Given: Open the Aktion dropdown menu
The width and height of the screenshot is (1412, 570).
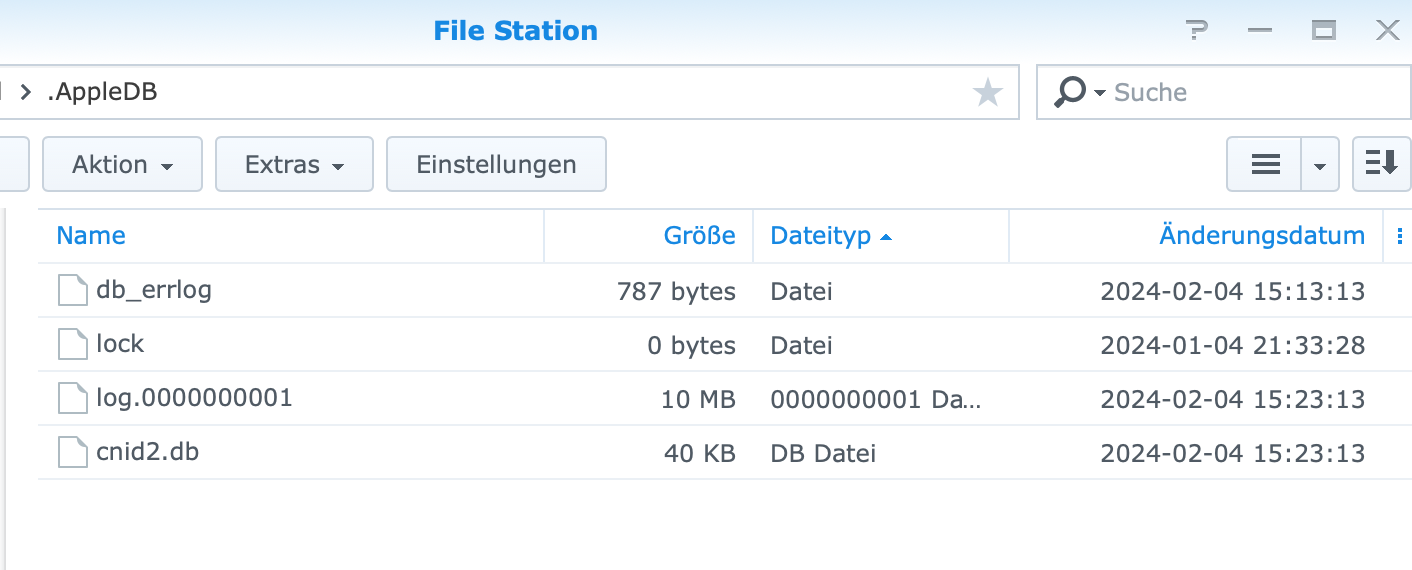Looking at the screenshot, I should tap(122, 165).
